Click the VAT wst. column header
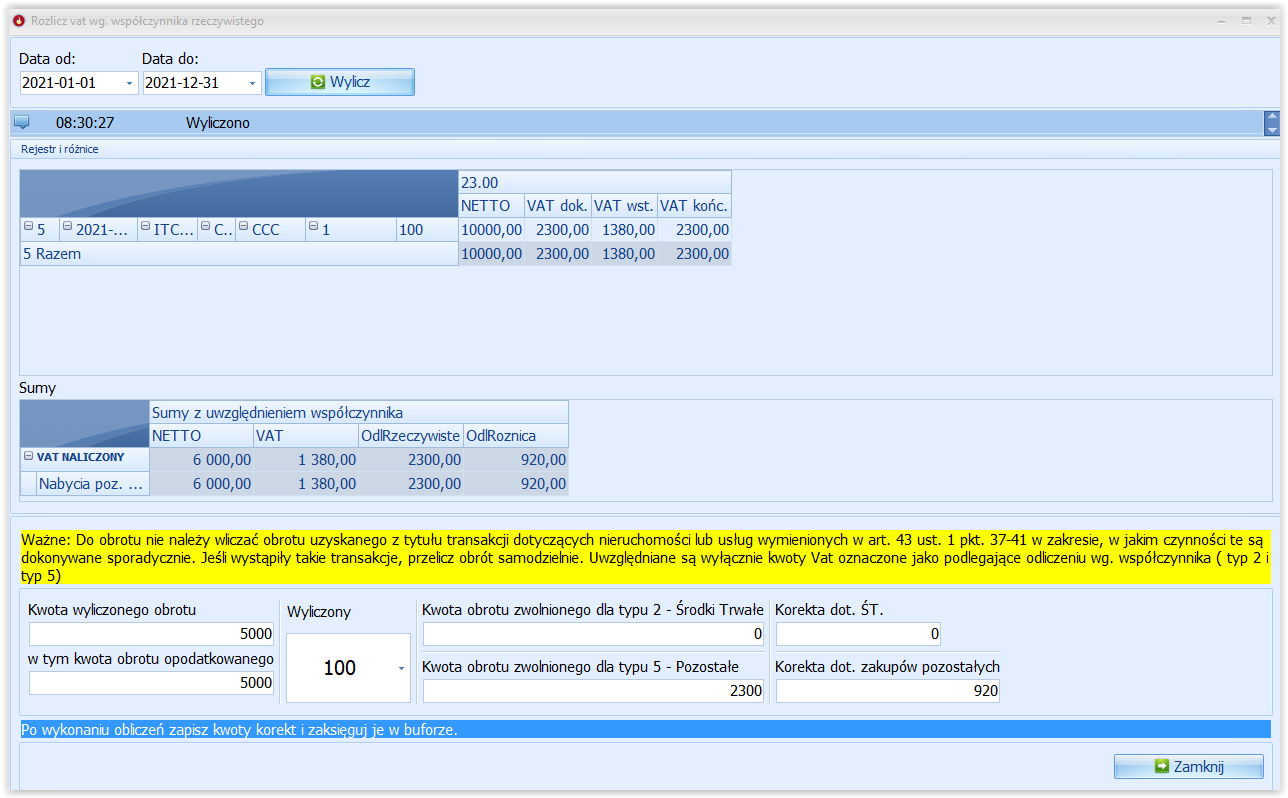 point(624,206)
